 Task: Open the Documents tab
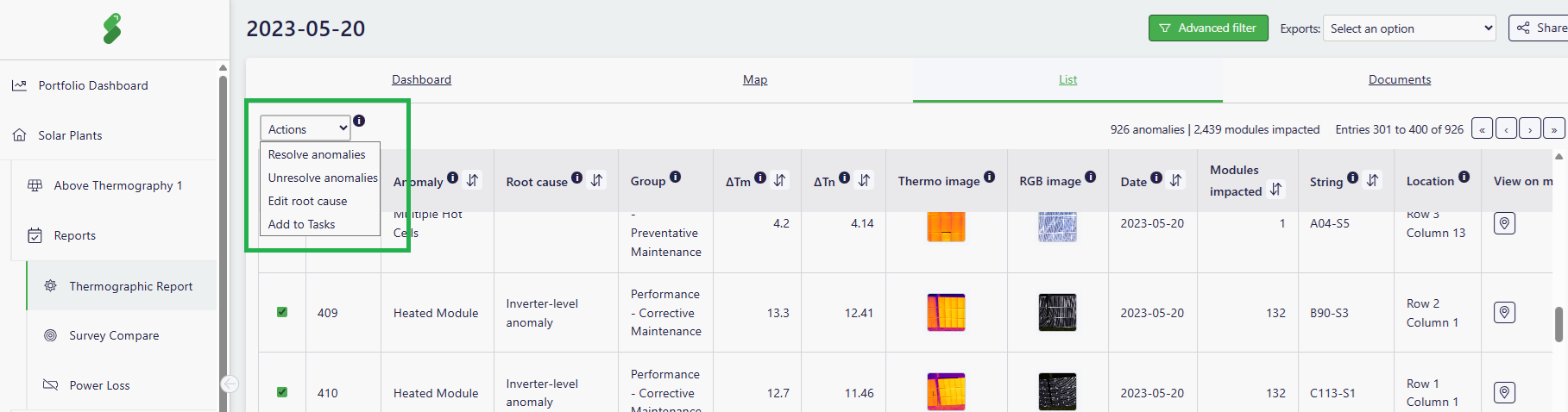(1399, 79)
